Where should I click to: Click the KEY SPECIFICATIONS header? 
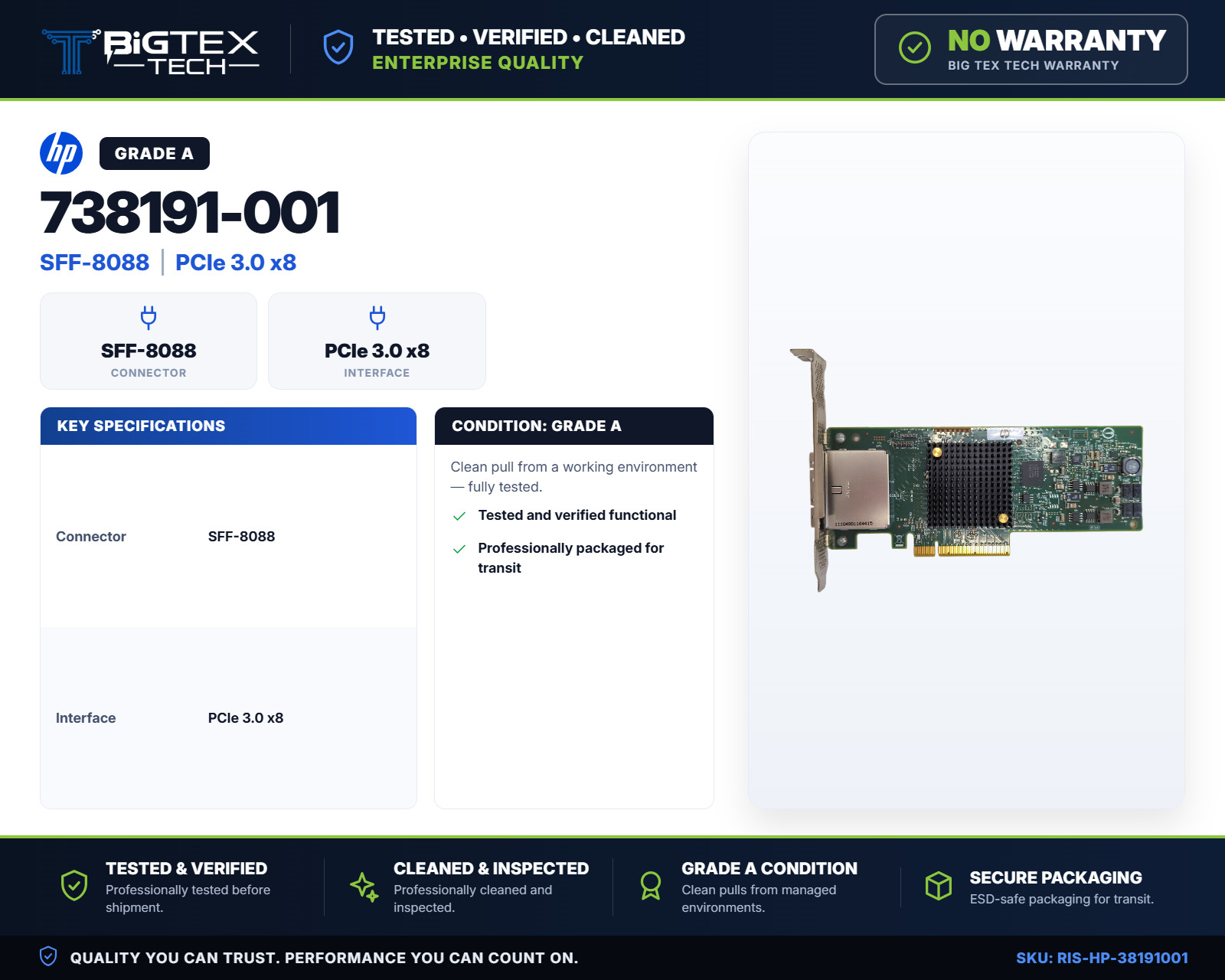coord(228,426)
